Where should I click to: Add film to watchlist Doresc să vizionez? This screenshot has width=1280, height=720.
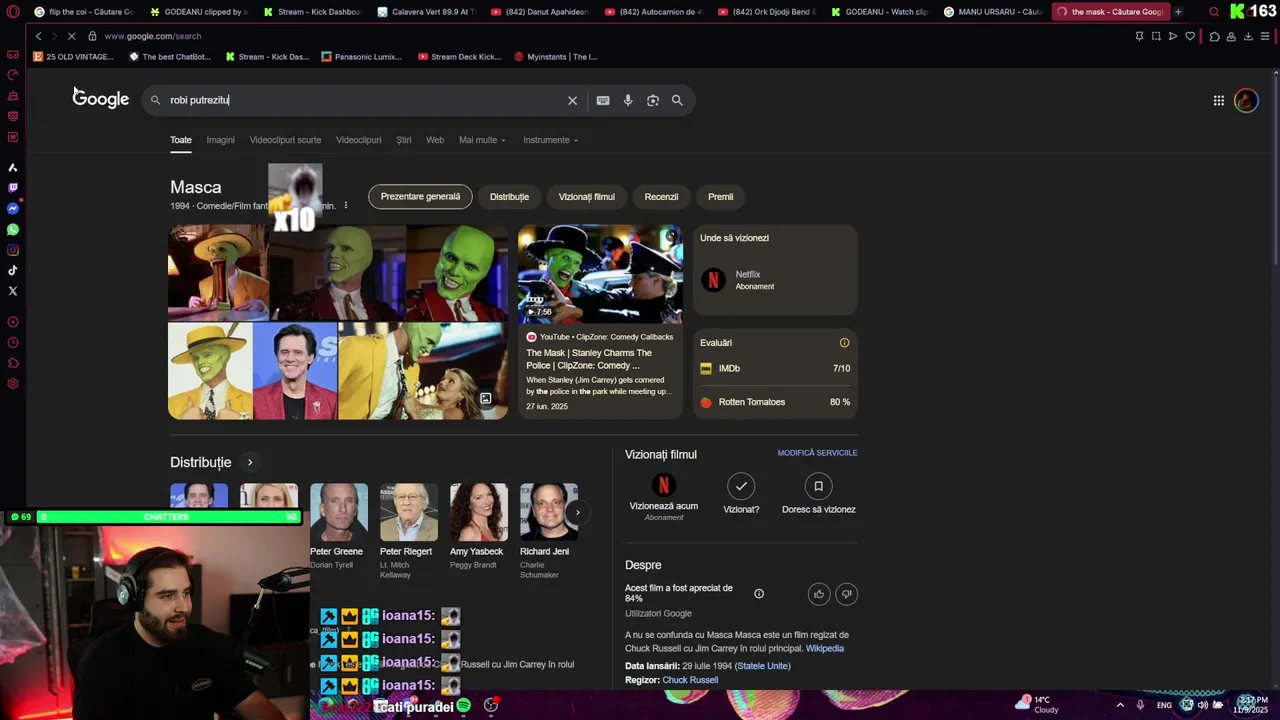click(x=818, y=494)
